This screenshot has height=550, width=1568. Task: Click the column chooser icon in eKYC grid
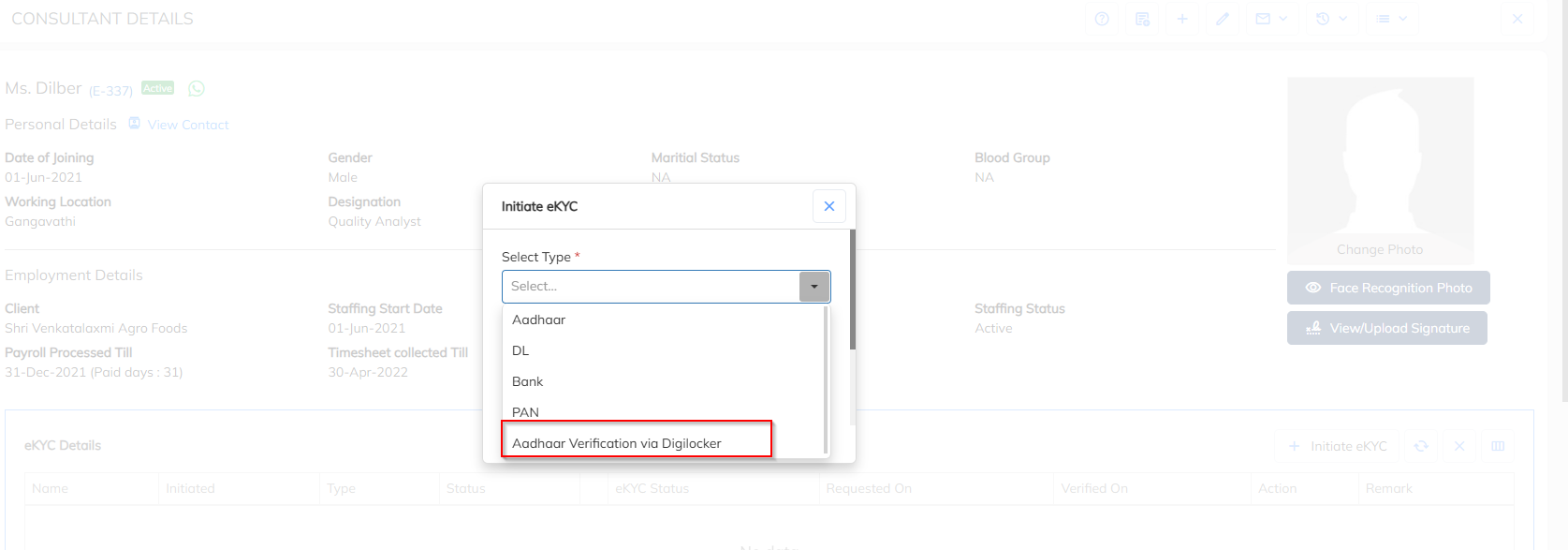1498,446
